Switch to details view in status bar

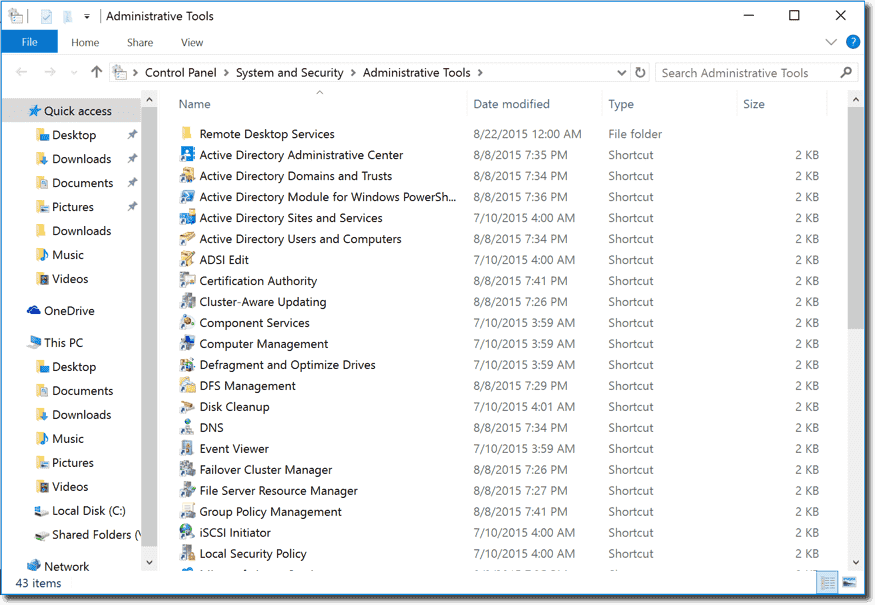click(828, 583)
